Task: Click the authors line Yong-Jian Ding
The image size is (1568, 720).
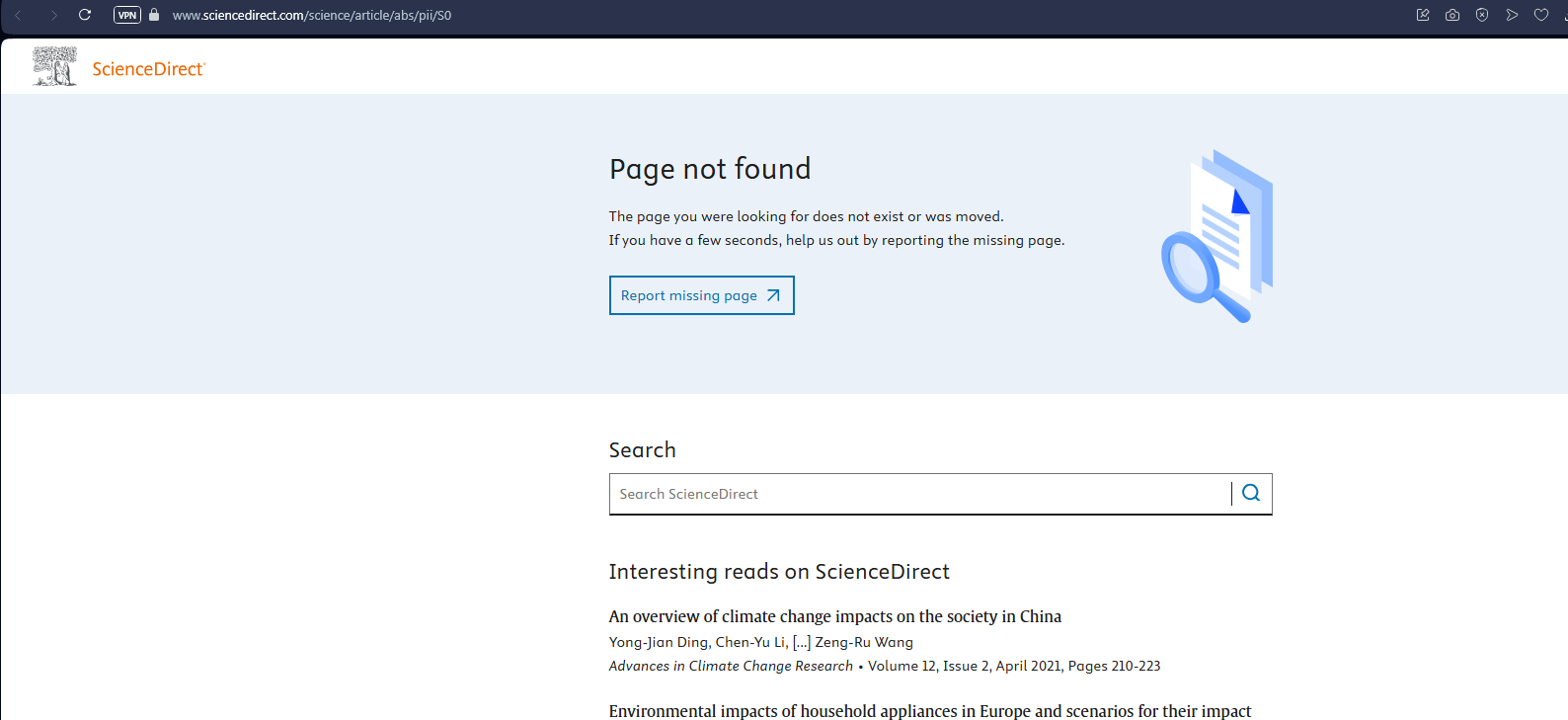Action: click(x=761, y=642)
